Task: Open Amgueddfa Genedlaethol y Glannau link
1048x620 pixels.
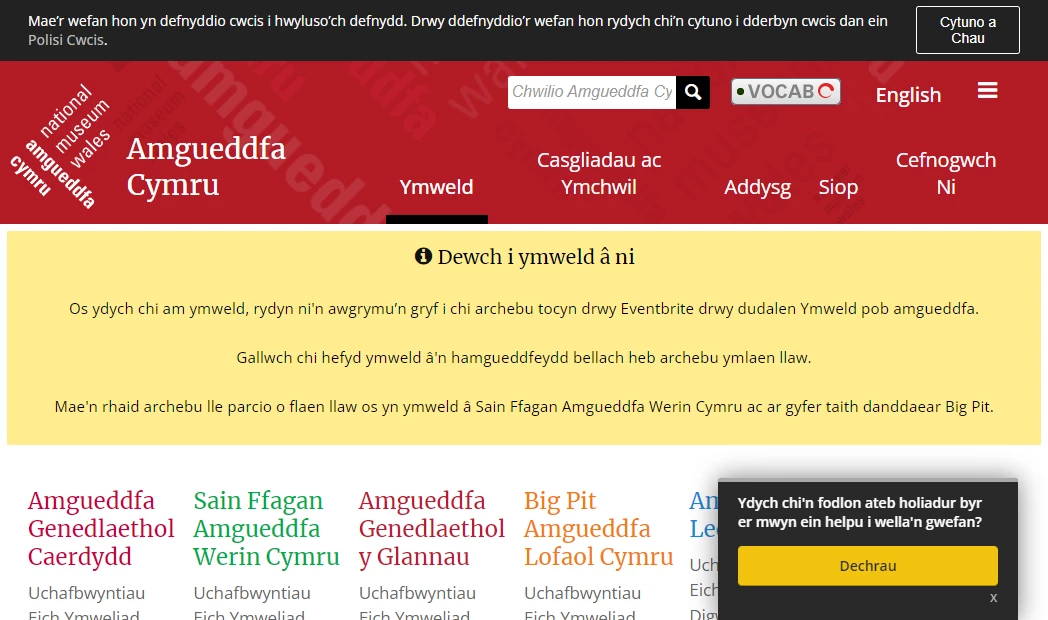Action: (x=431, y=529)
